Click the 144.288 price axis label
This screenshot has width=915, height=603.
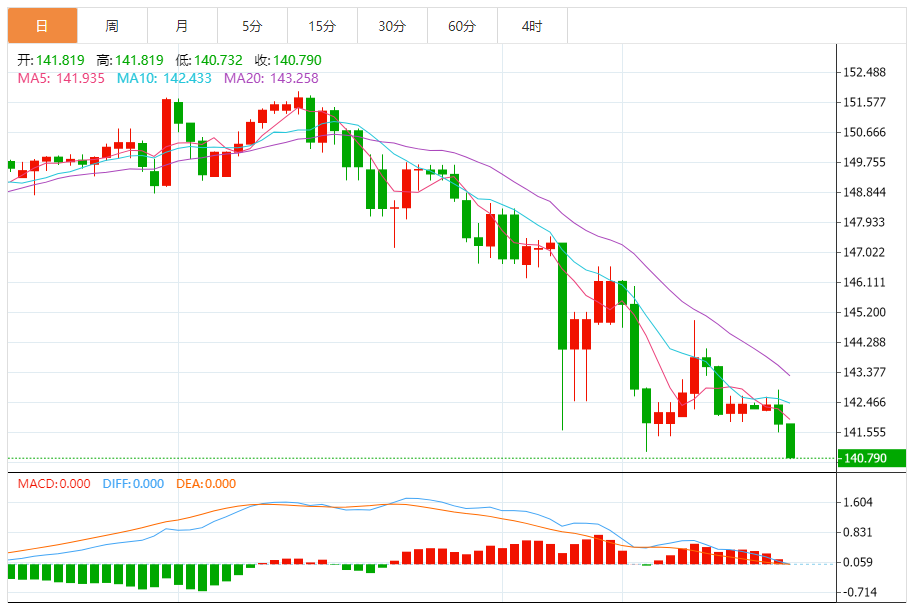click(x=864, y=342)
